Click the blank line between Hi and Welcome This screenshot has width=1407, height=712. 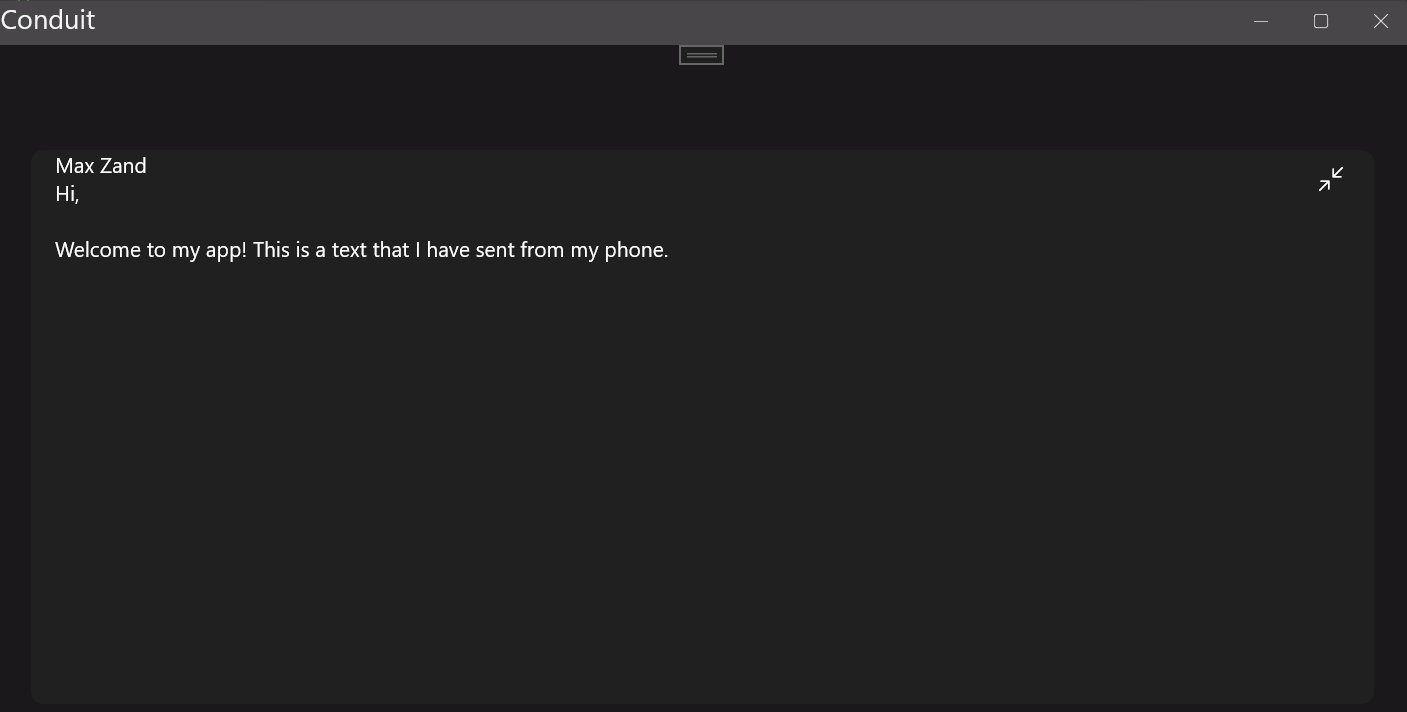click(300, 222)
